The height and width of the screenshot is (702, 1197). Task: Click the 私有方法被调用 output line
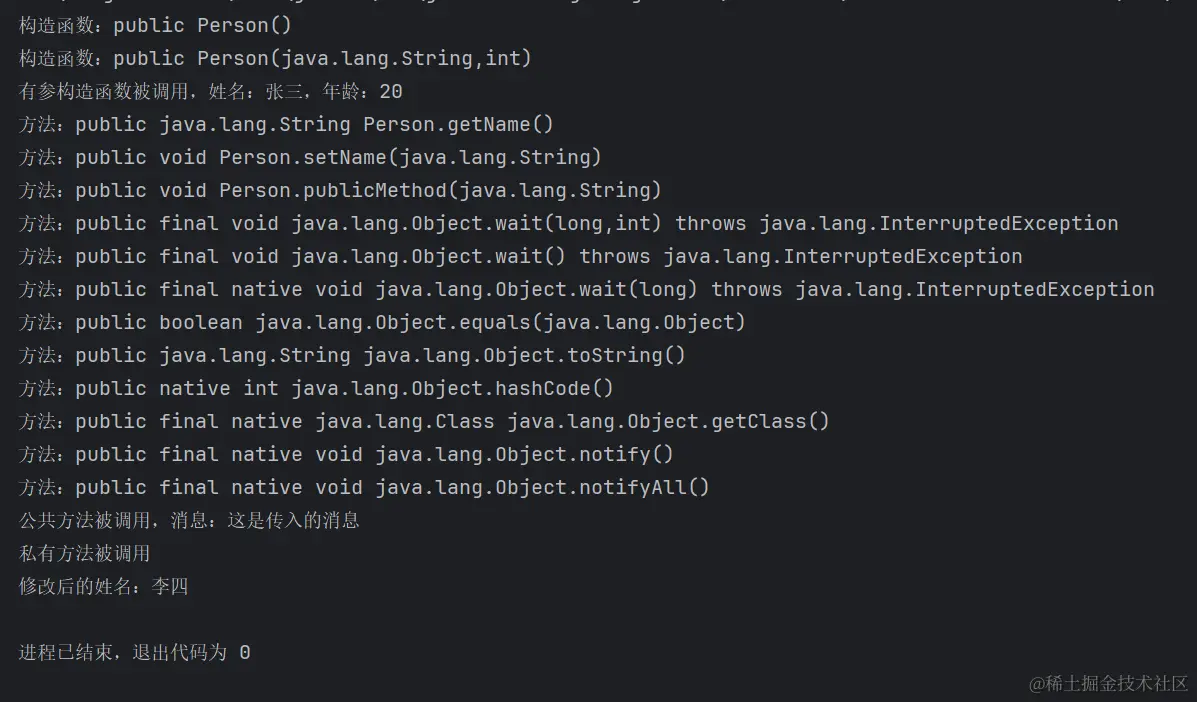pyautogui.click(x=85, y=554)
